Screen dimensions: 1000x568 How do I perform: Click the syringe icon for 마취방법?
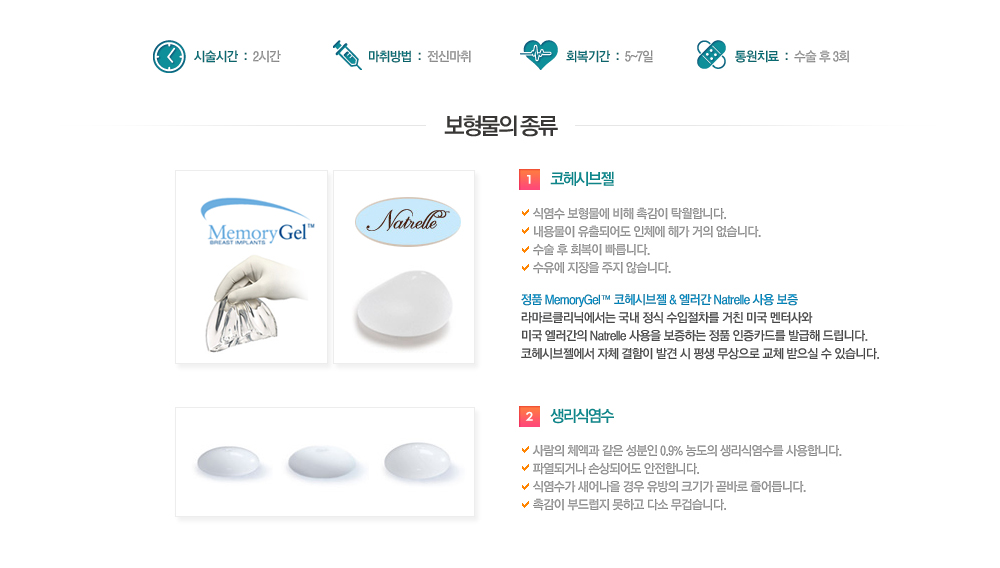[347, 55]
